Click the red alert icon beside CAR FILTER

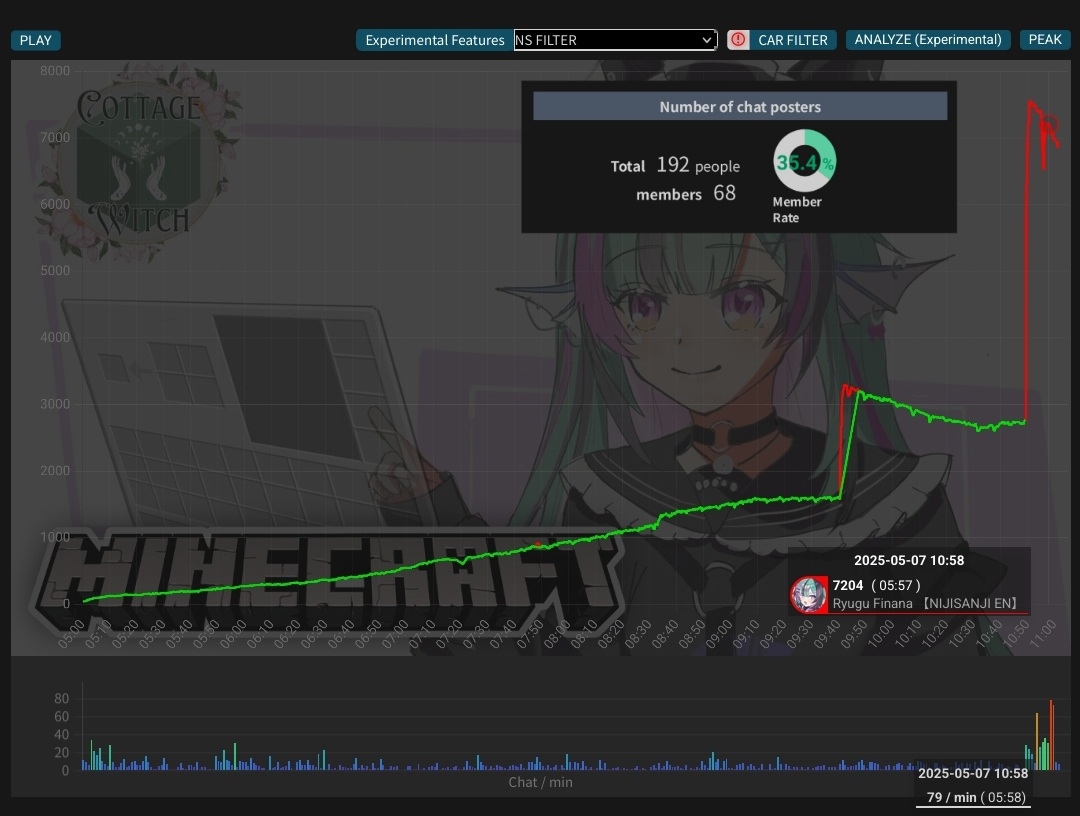pos(738,40)
